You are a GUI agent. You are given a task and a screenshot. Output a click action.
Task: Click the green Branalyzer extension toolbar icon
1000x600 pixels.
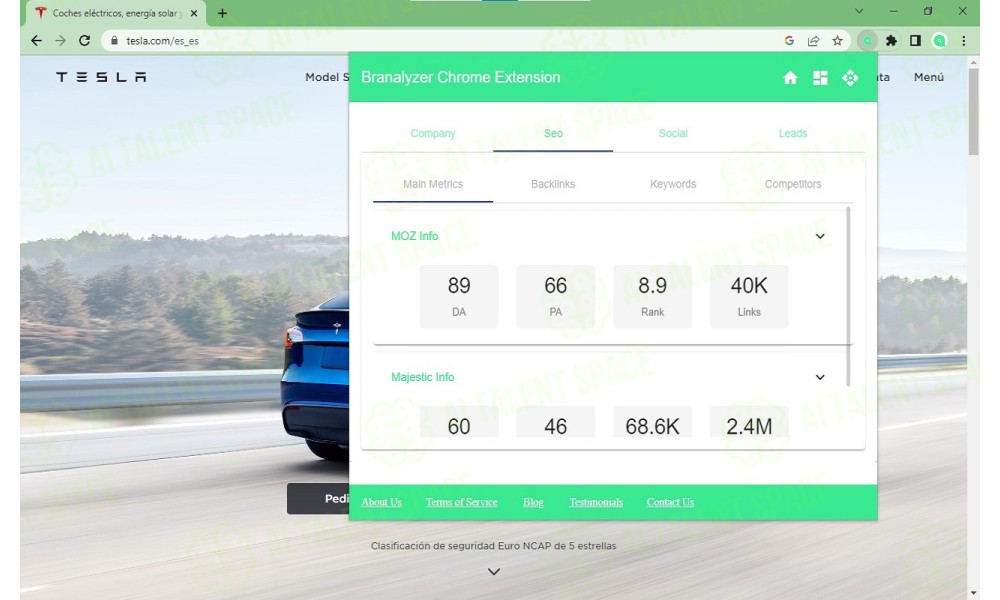pos(867,41)
